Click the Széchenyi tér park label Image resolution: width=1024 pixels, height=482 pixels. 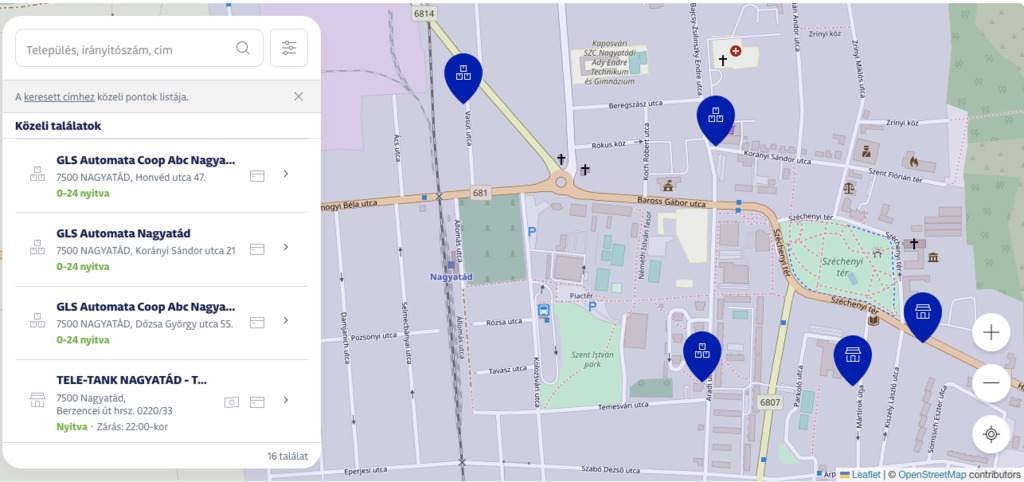click(x=842, y=267)
